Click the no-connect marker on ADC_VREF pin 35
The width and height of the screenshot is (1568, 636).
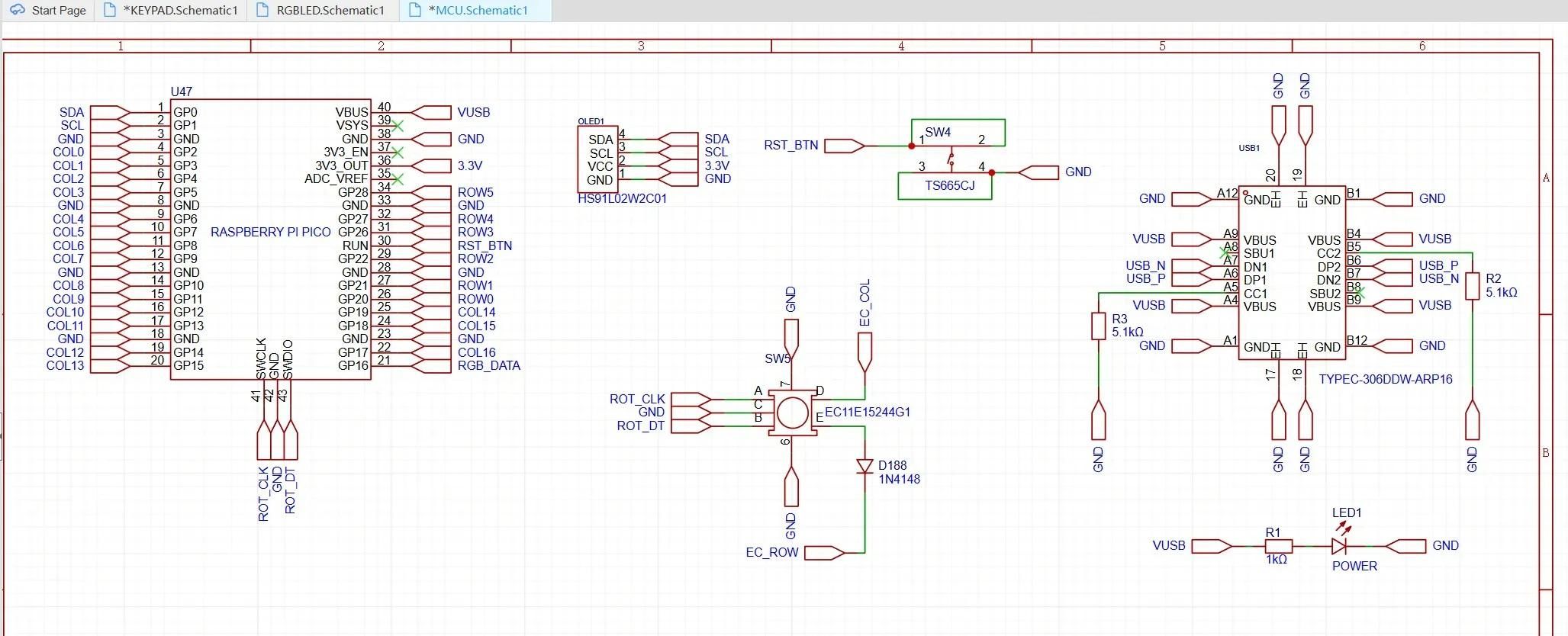pos(398,178)
